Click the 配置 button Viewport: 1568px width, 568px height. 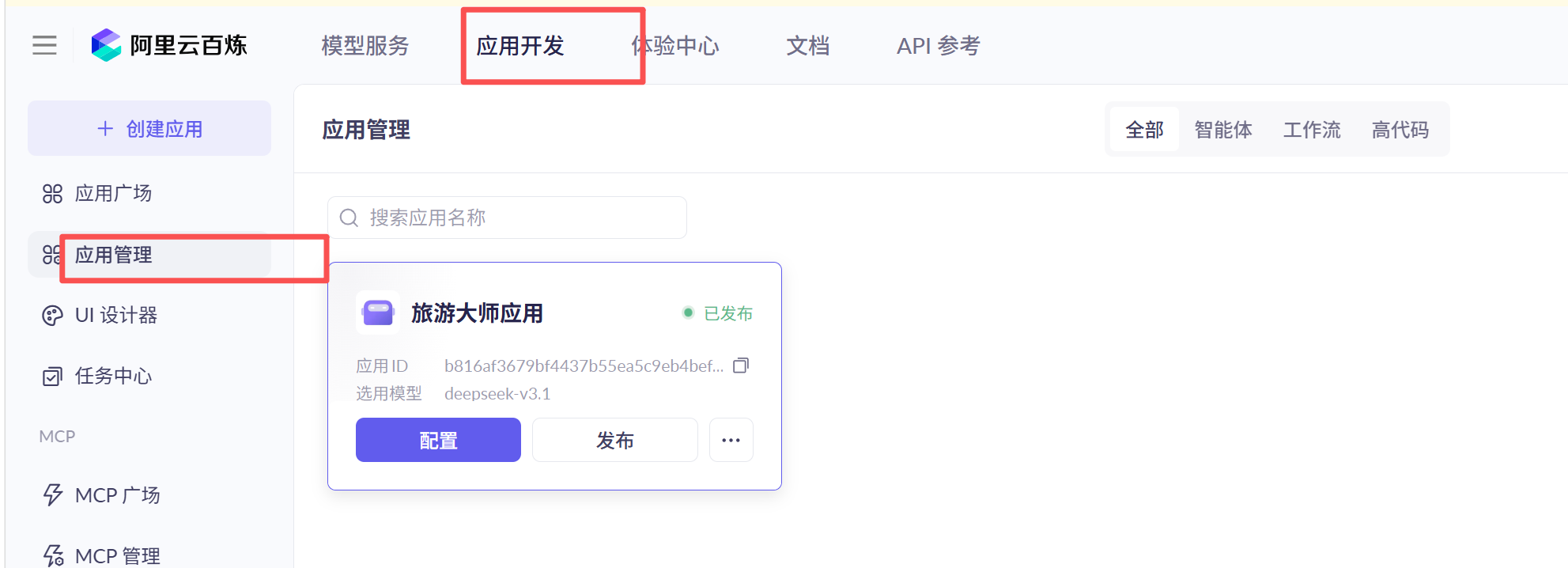(x=438, y=440)
